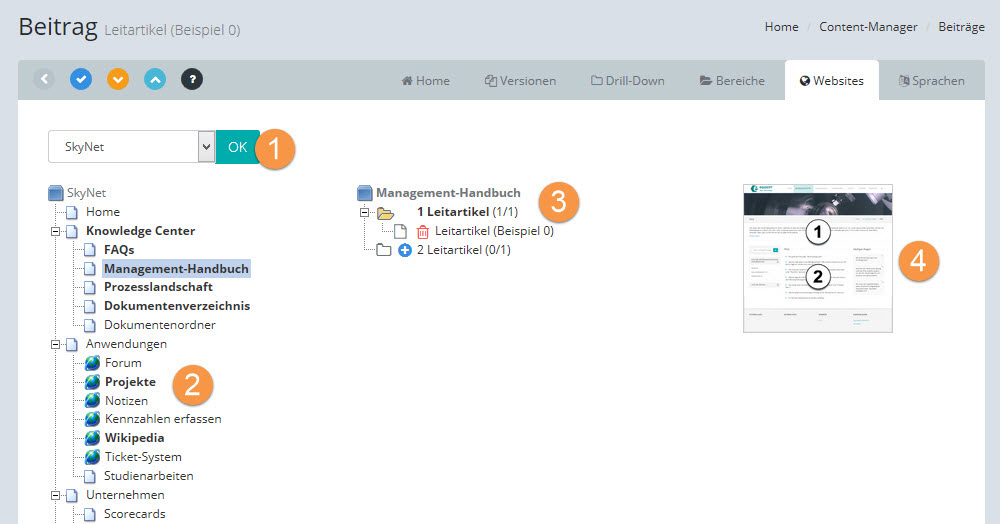Viewport: 1000px width, 524px height.
Task: Click the grey back arrow circle icon
Action: coord(44,79)
